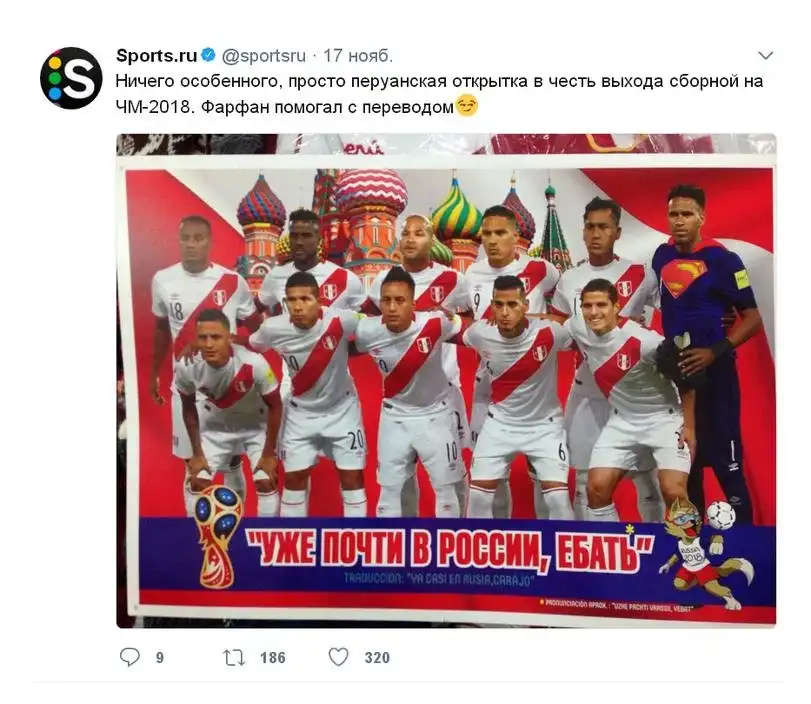Image resolution: width=811 pixels, height=704 pixels.
Task: Click the retweet arrows icon
Action: coord(233,657)
